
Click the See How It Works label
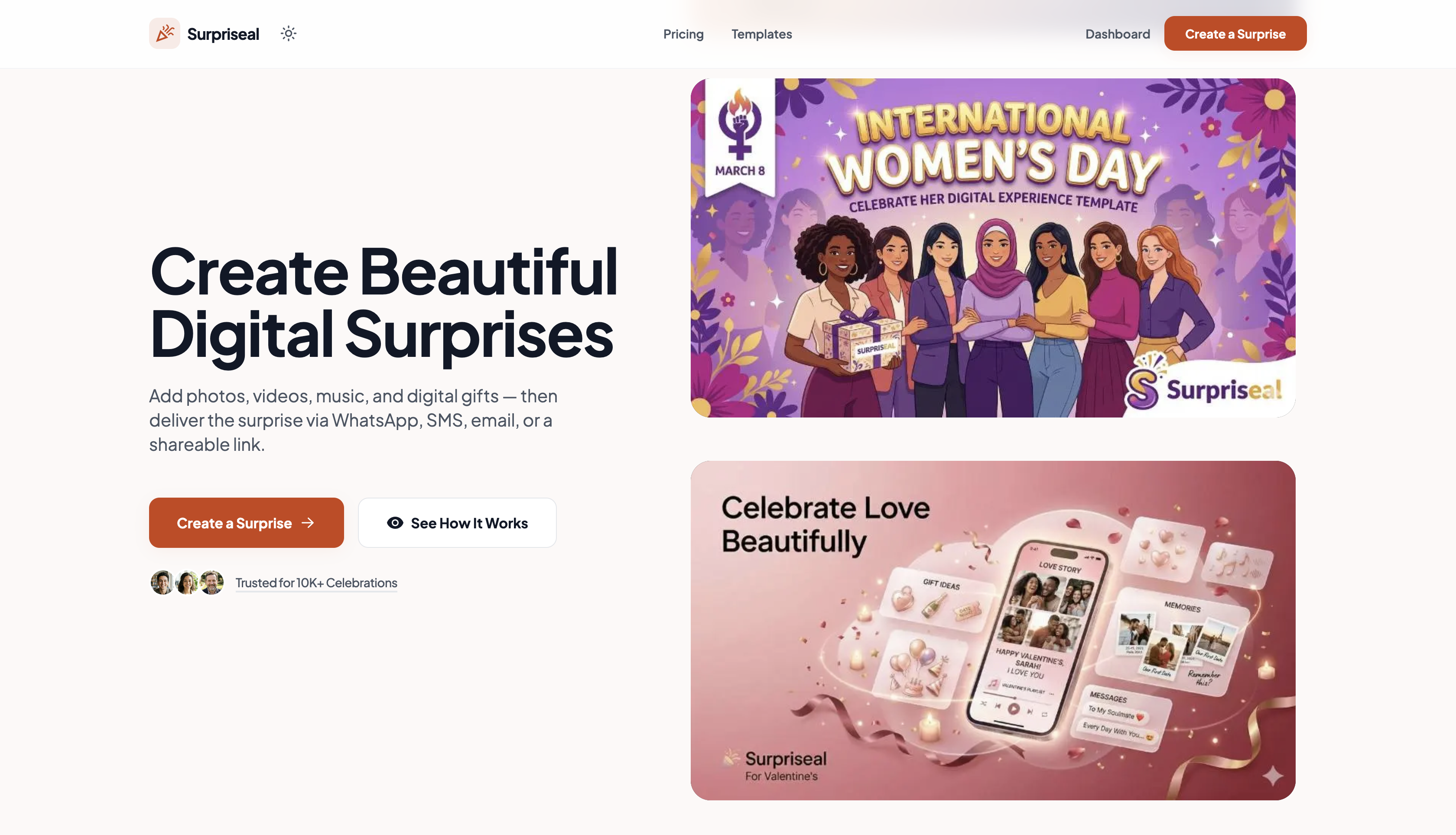pyautogui.click(x=469, y=523)
